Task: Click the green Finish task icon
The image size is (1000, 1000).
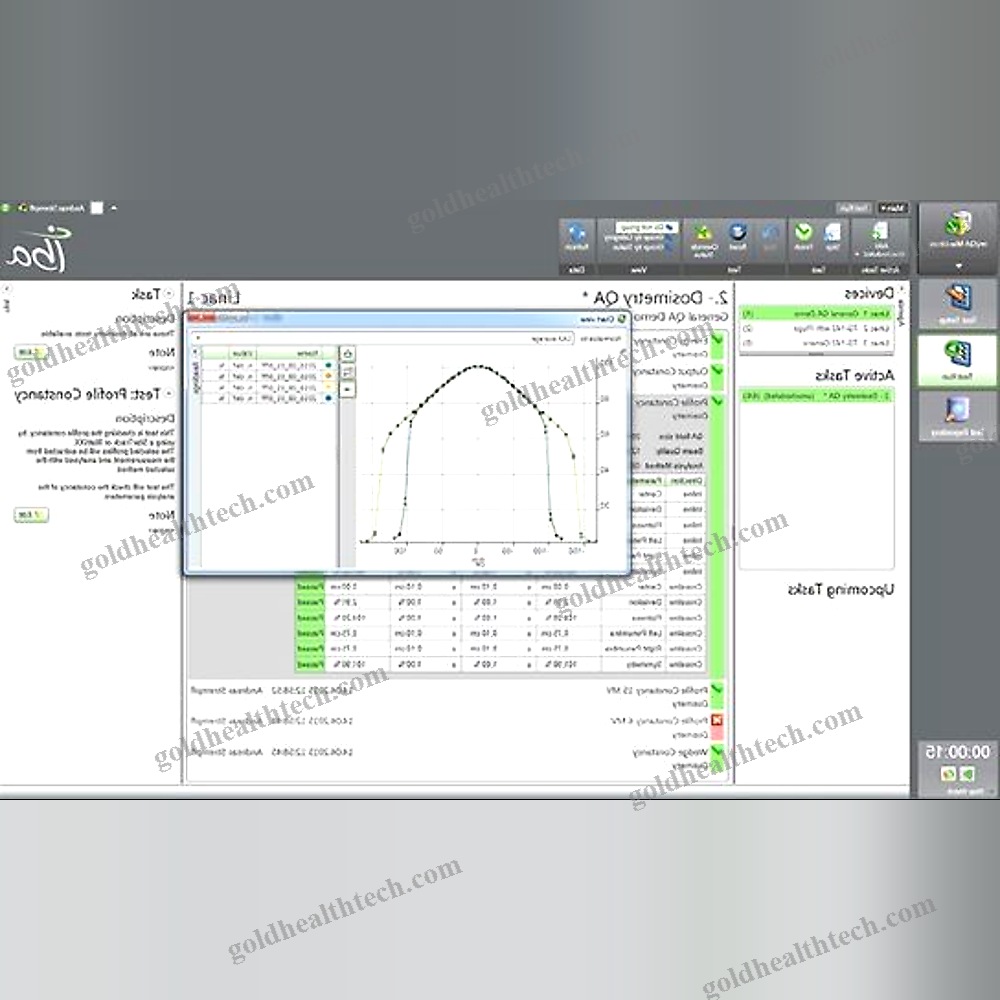Action: point(804,232)
